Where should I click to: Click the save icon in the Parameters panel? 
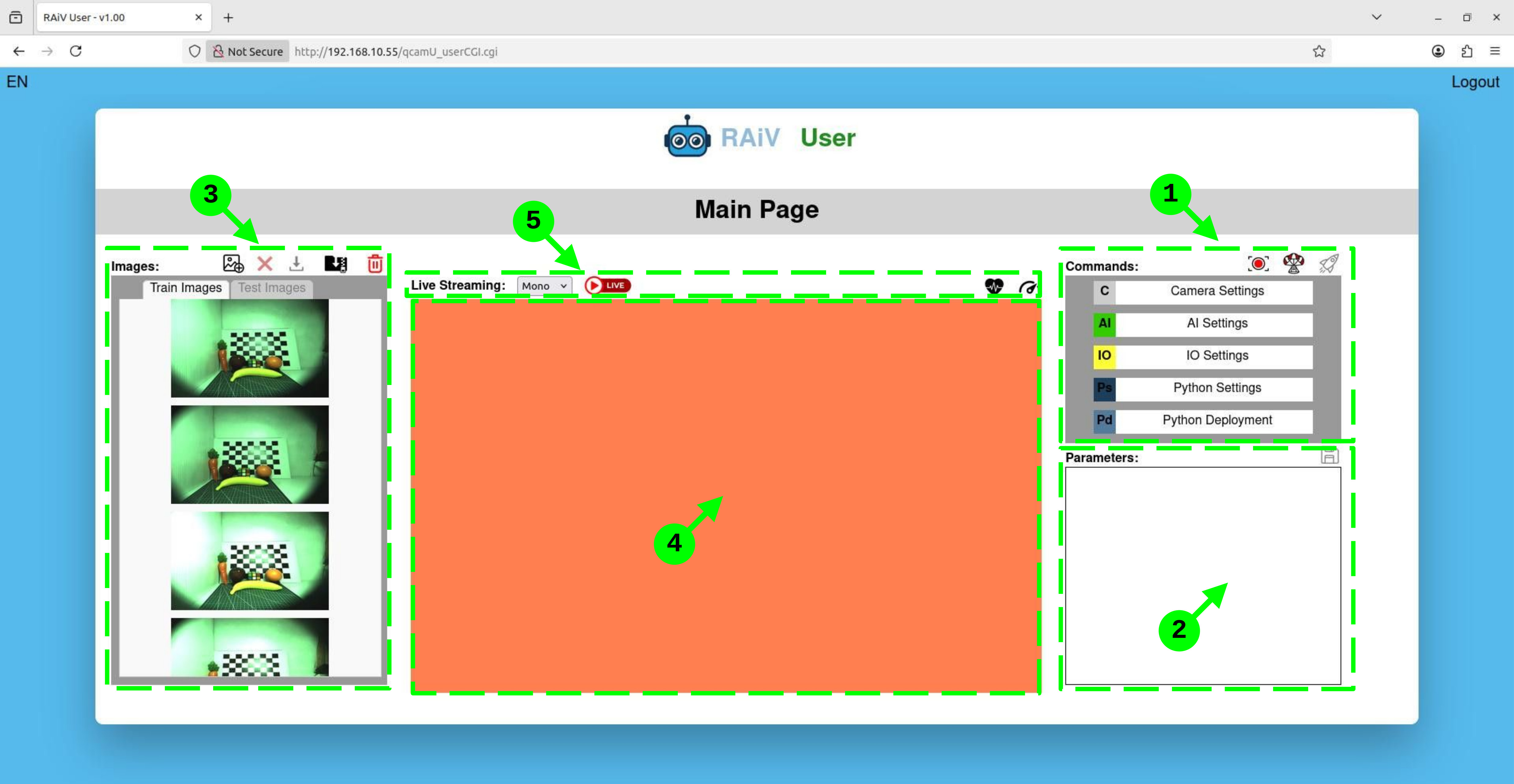pyautogui.click(x=1330, y=456)
